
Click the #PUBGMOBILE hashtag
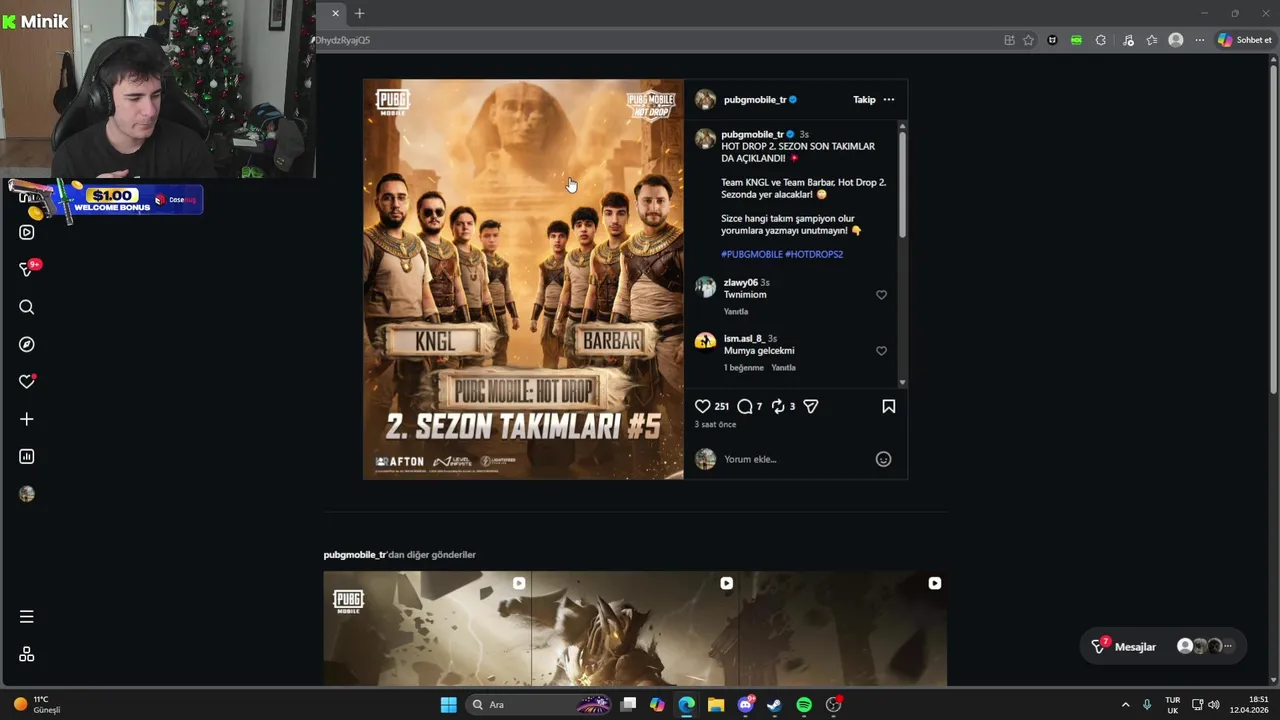752,254
